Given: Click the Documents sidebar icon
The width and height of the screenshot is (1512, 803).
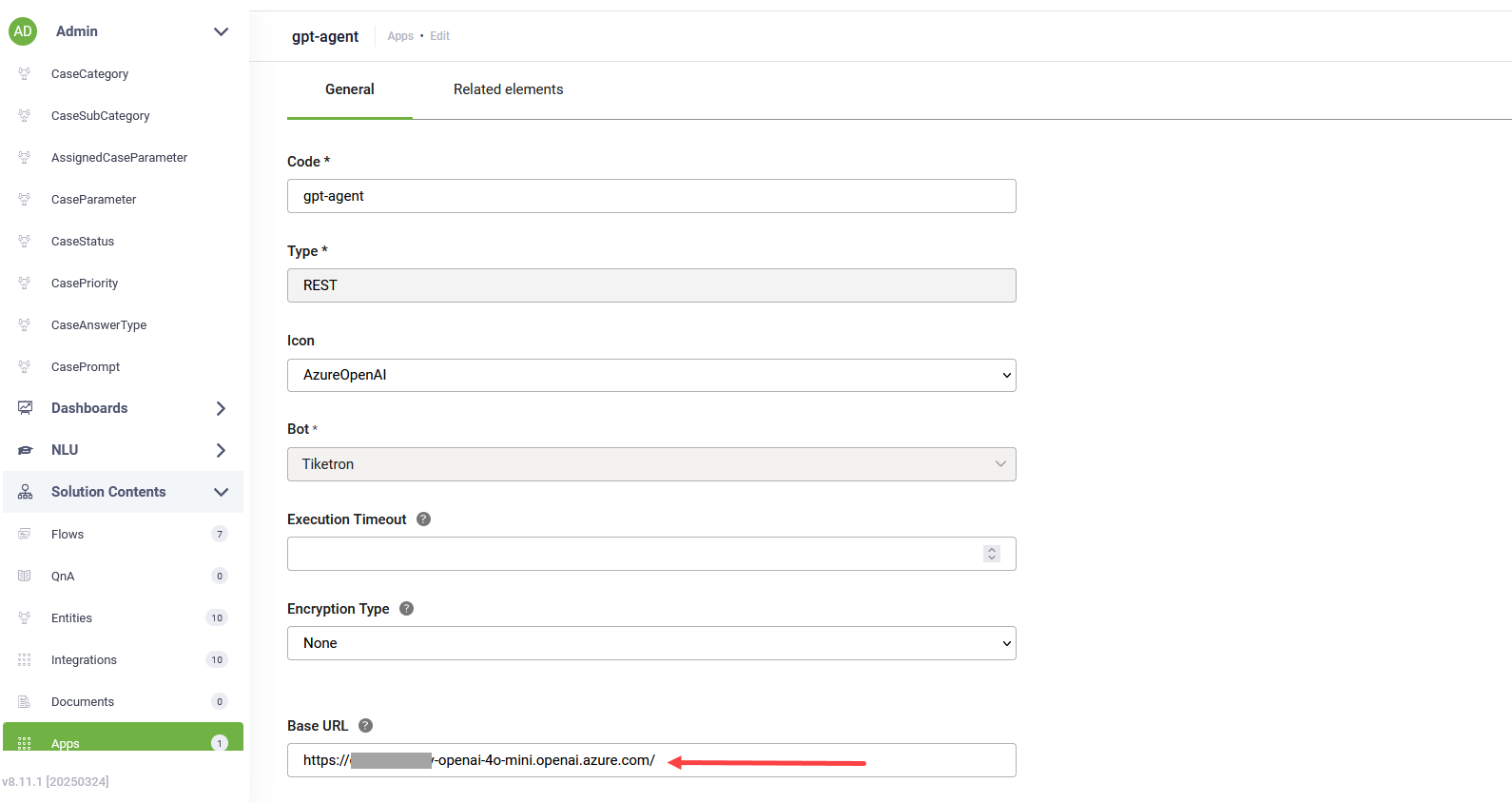Looking at the screenshot, I should pyautogui.click(x=25, y=701).
